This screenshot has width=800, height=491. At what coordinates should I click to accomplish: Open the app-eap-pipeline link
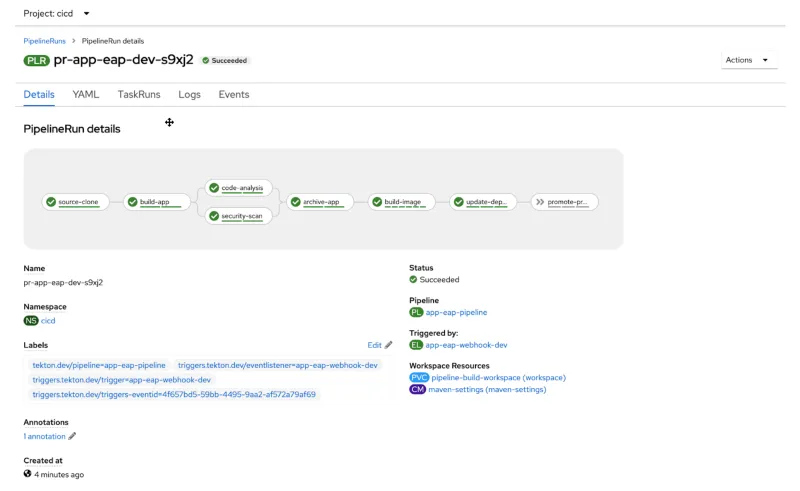(x=456, y=312)
